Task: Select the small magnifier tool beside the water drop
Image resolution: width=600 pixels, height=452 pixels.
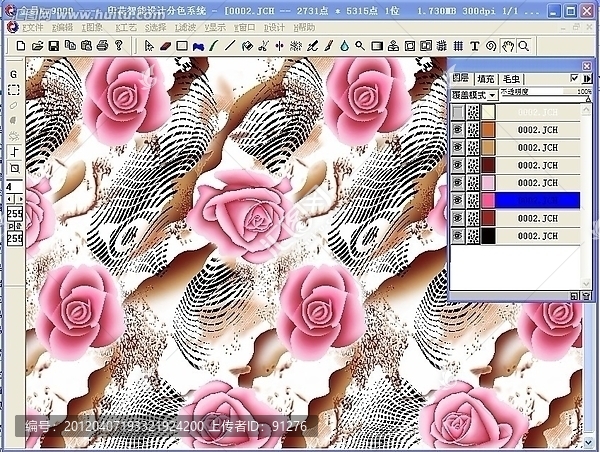Action: (x=360, y=46)
